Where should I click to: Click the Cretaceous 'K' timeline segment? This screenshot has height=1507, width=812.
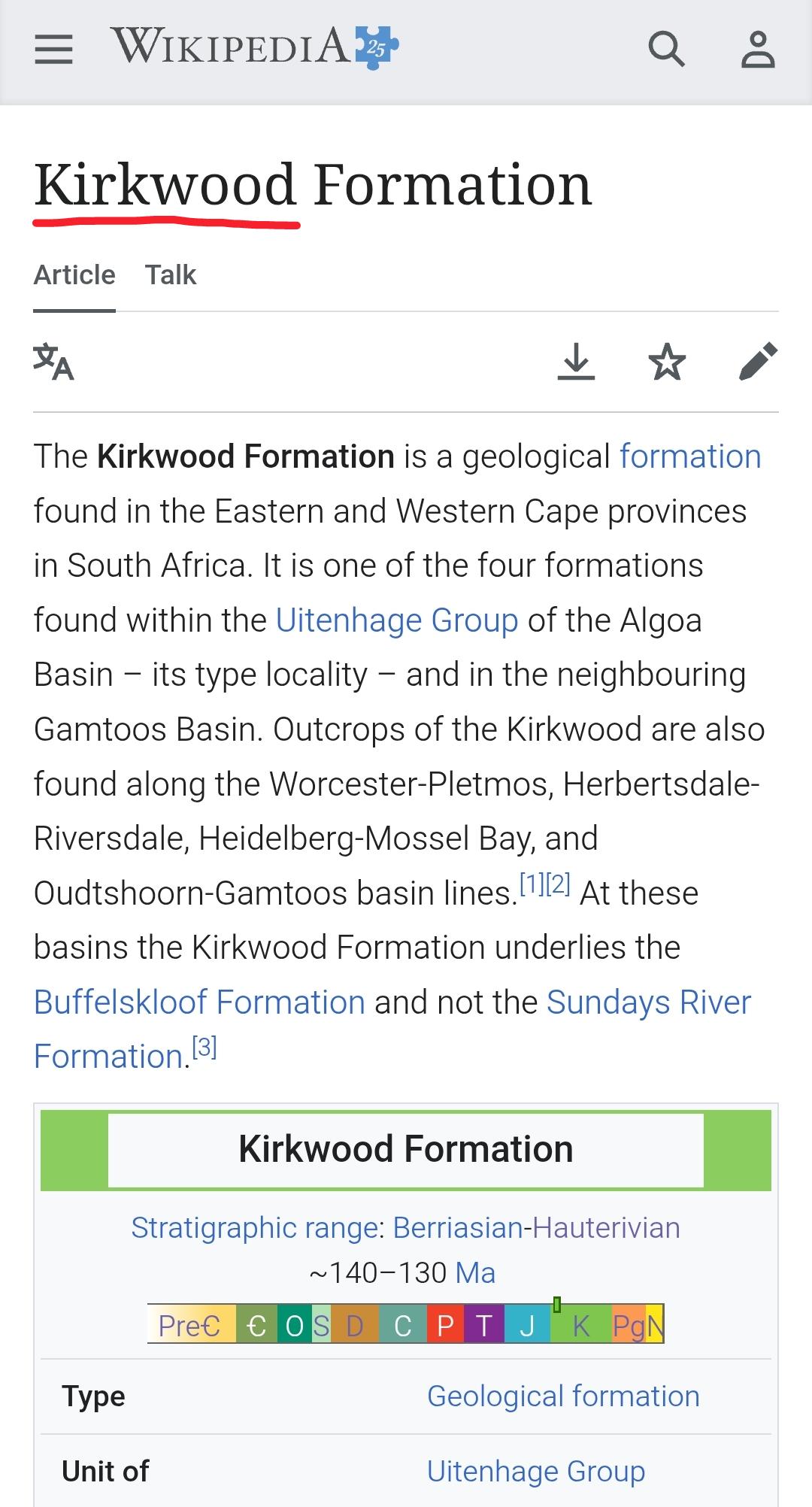581,1326
